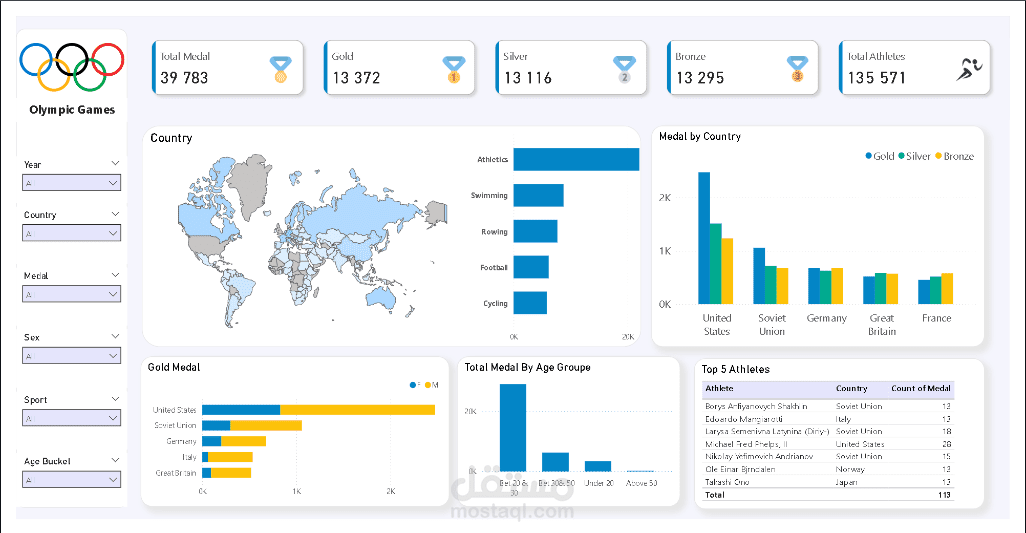The width and height of the screenshot is (1026, 533).
Task: Select the M legend marker in Gold Medal chart
Action: [428, 385]
